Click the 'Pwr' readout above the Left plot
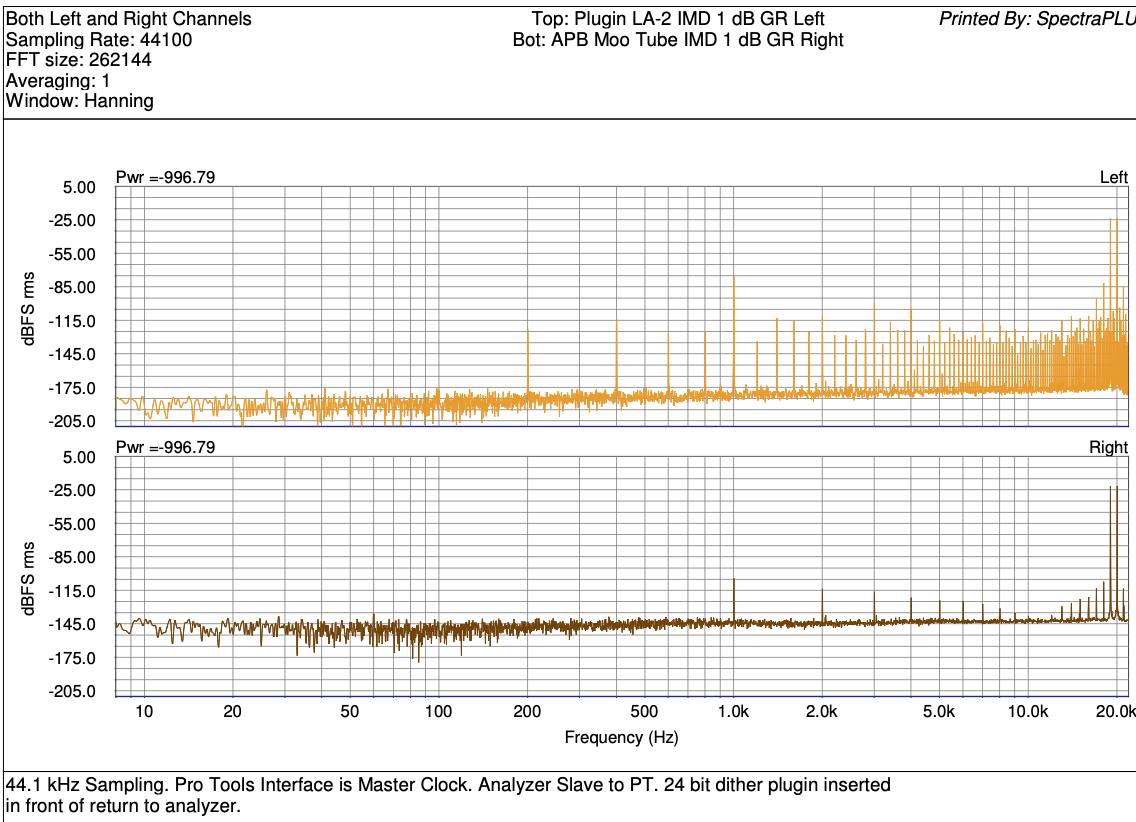Screen dimensions: 1136x822 165,178
